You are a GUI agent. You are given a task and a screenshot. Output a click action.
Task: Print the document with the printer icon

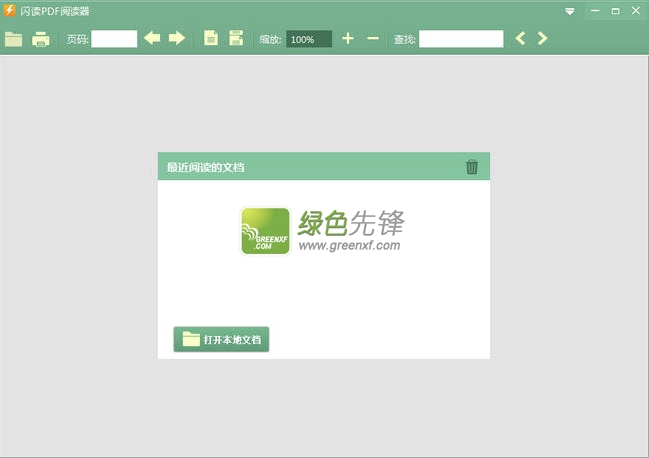pyautogui.click(x=41, y=39)
